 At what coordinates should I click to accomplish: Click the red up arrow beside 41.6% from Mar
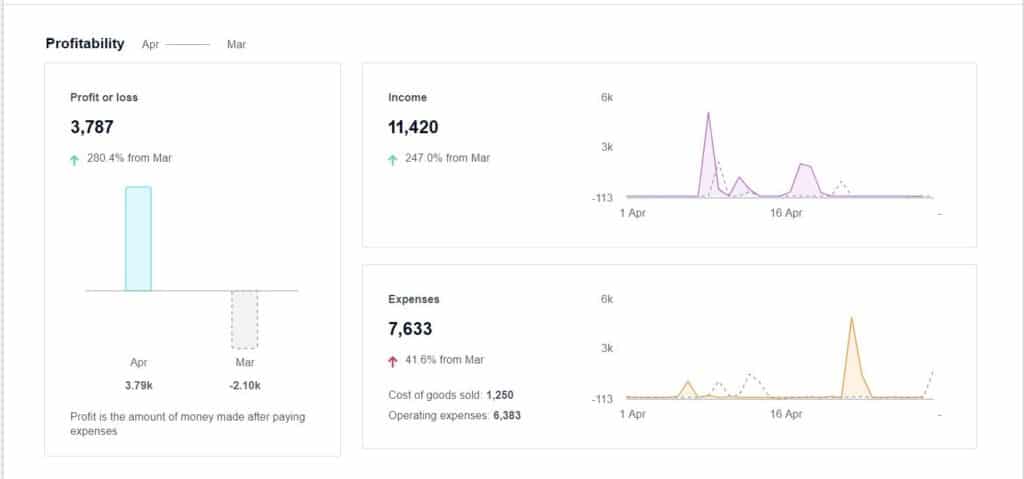coord(393,360)
